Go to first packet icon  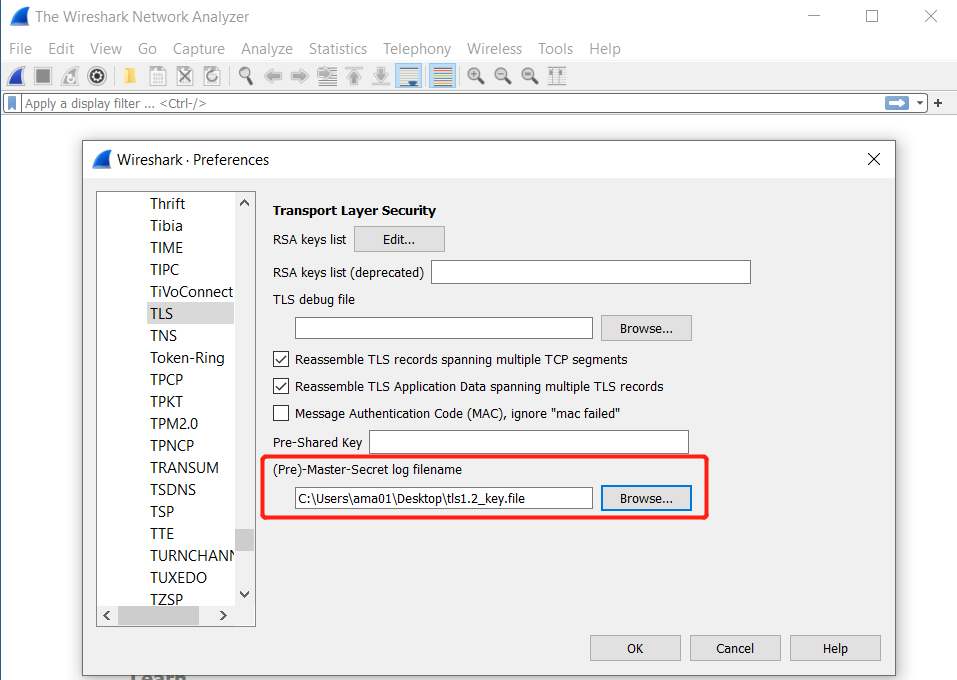[354, 76]
